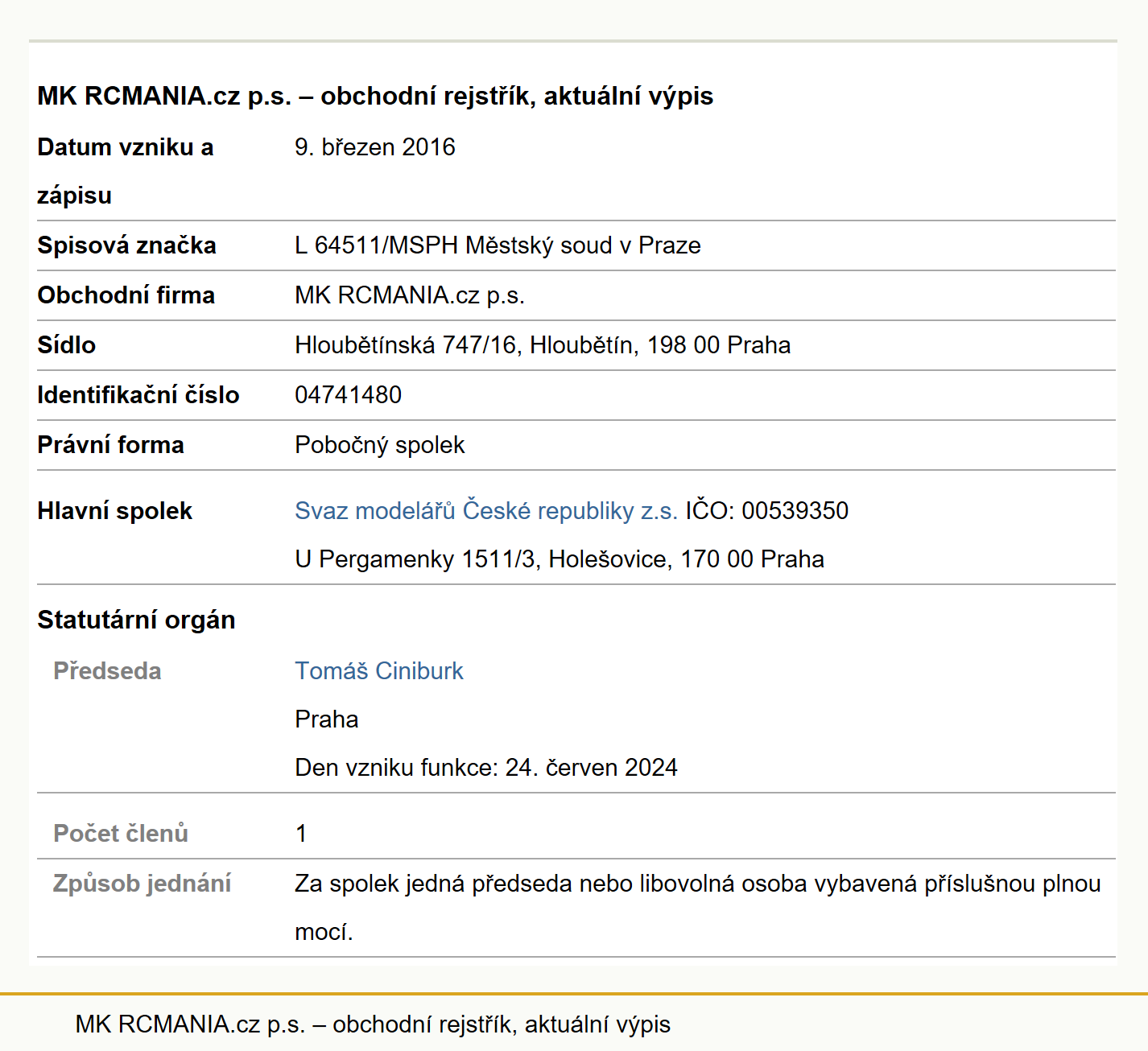The image size is (1148, 1051).
Task: Click the footer caption MK RCMANIA.cz p.s. – obchodní rejstřík
Action: pos(373,1024)
